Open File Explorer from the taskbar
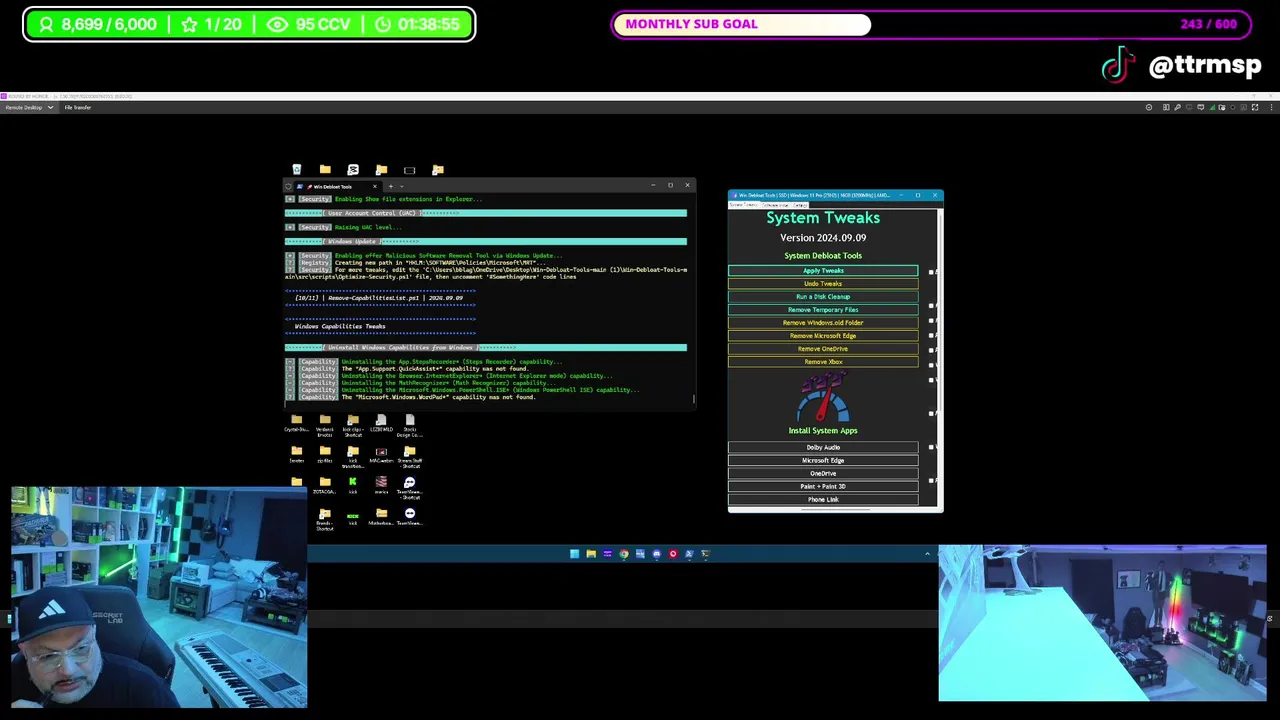Image resolution: width=1280 pixels, height=720 pixels. (591, 554)
